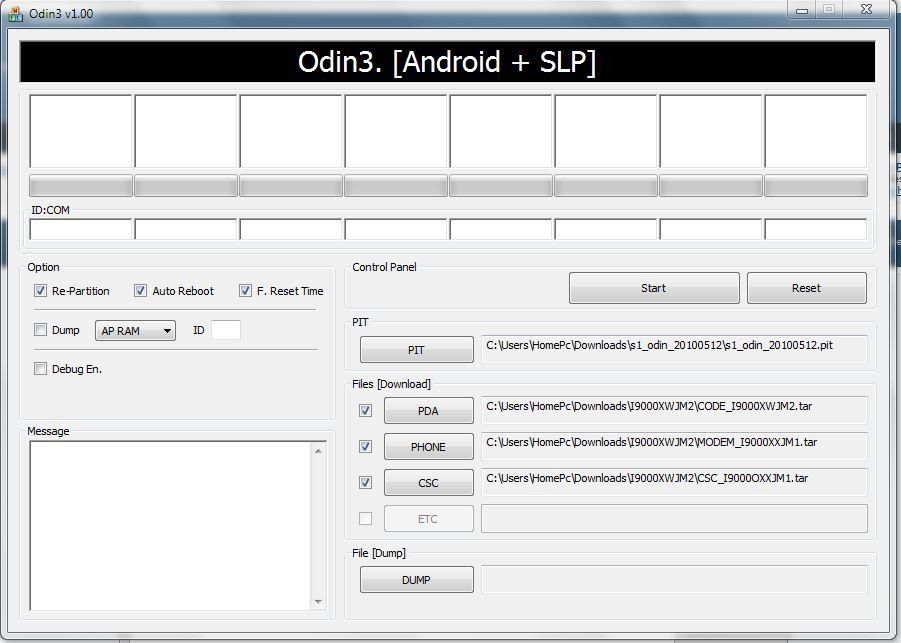
Task: Click the Reset button
Action: click(x=807, y=288)
